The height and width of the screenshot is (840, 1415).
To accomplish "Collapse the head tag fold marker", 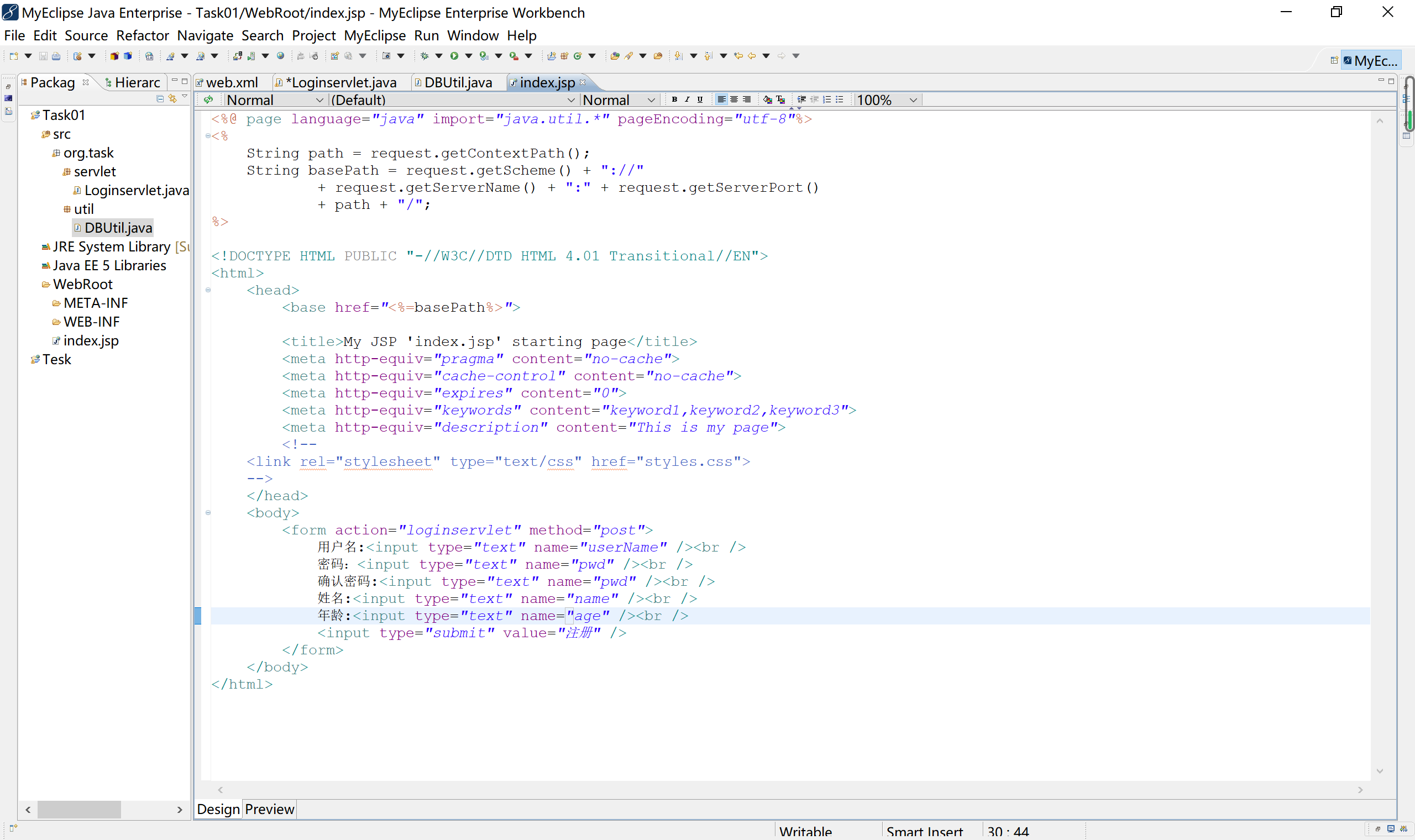I will [208, 290].
